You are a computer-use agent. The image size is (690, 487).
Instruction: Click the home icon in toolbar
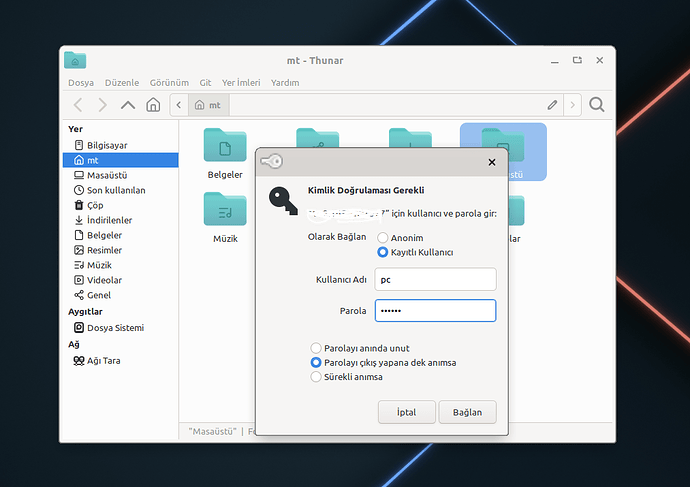pyautogui.click(x=153, y=105)
